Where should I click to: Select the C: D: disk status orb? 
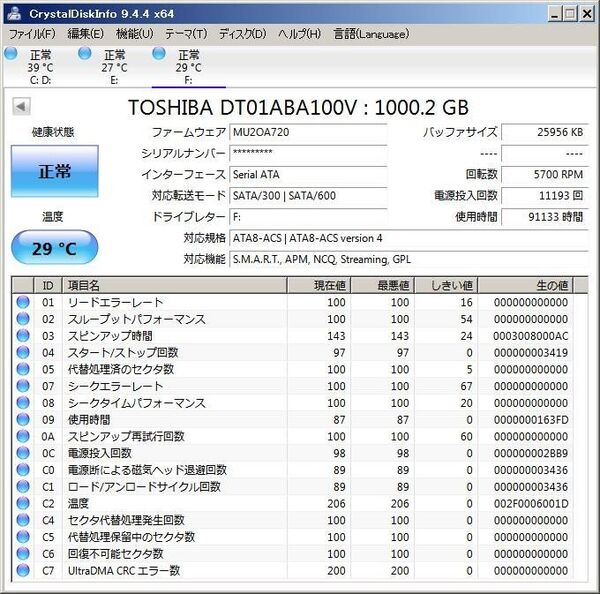point(11,54)
